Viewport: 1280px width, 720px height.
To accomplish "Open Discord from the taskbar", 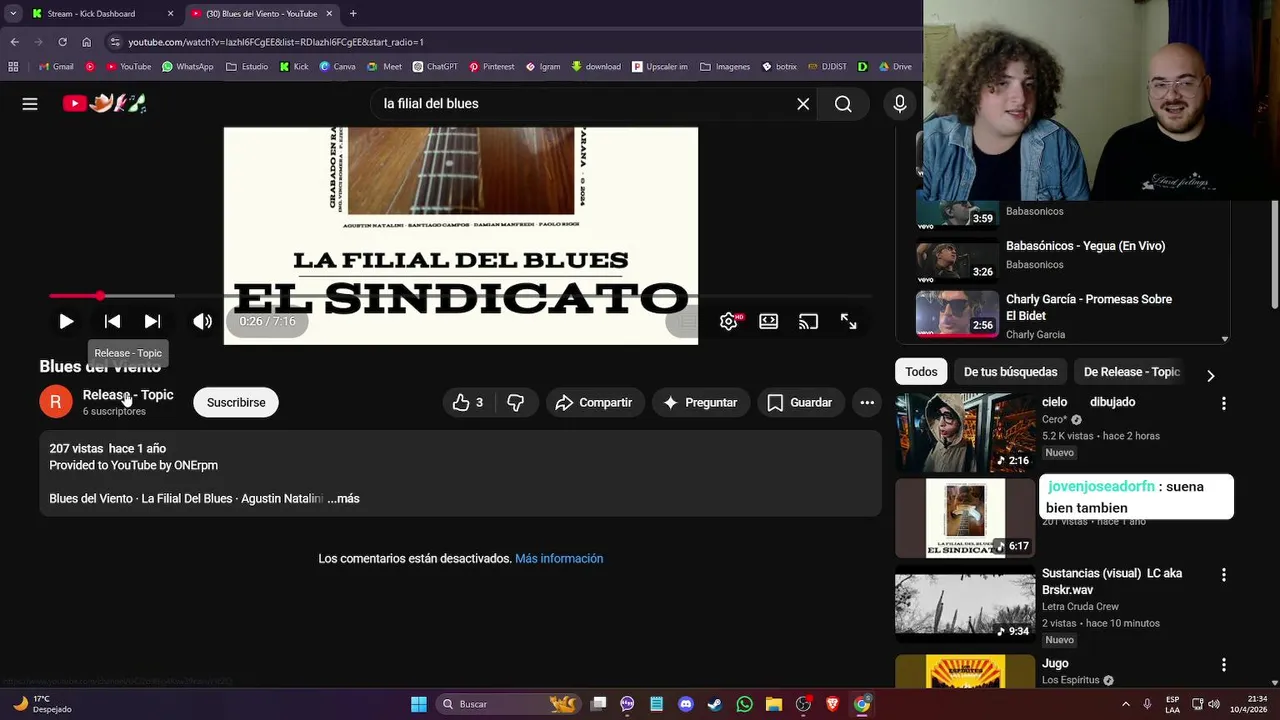I will point(685,704).
